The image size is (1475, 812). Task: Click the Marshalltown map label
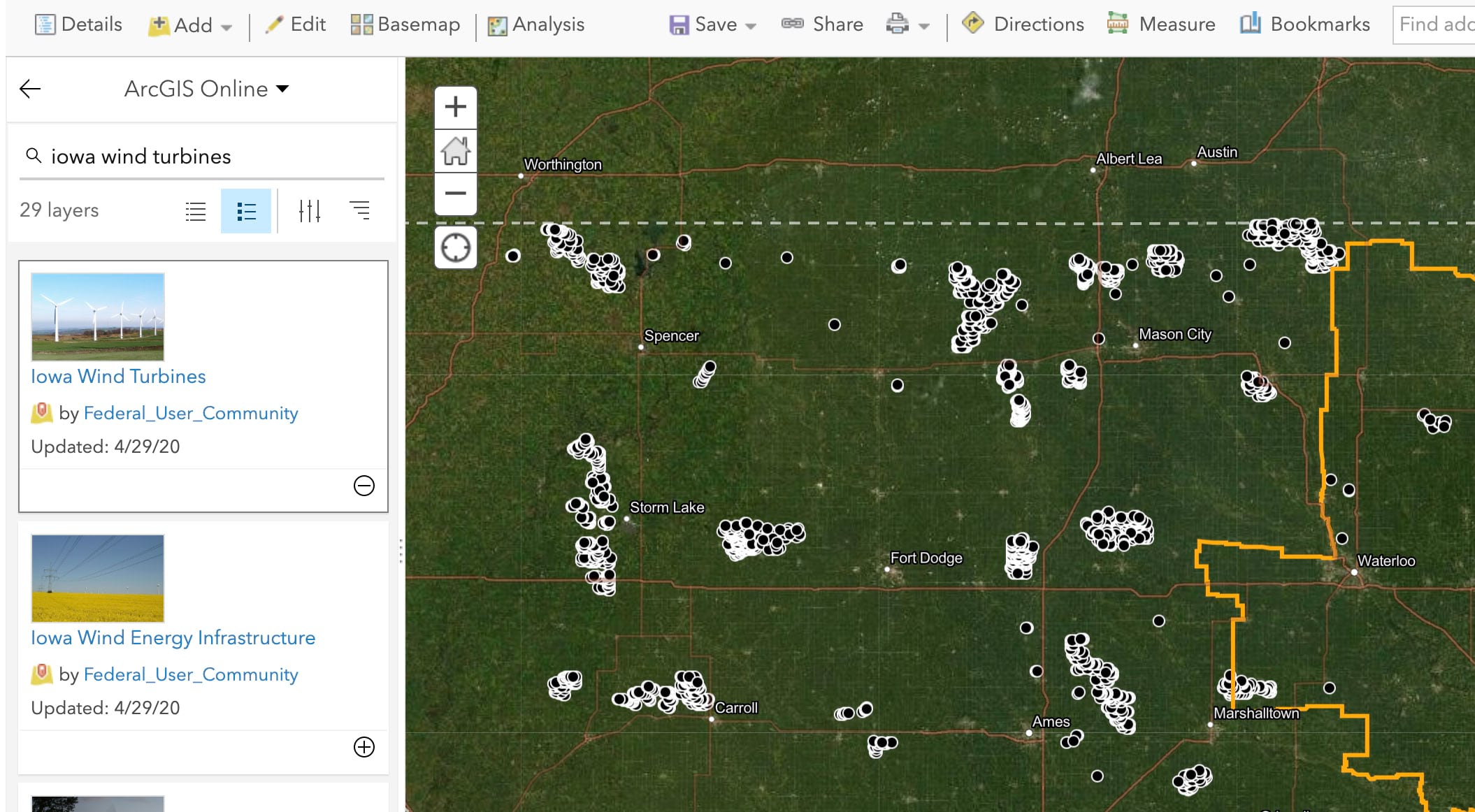(1256, 713)
